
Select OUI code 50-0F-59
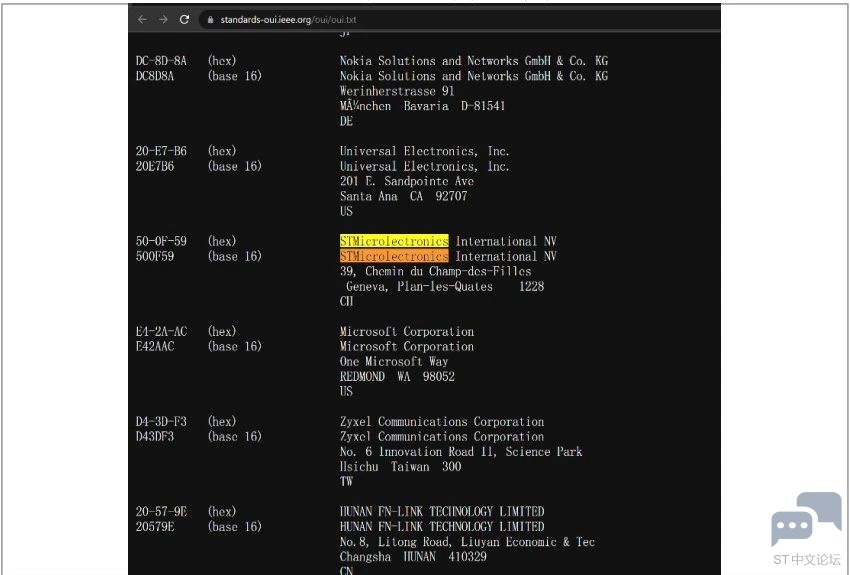coord(161,241)
